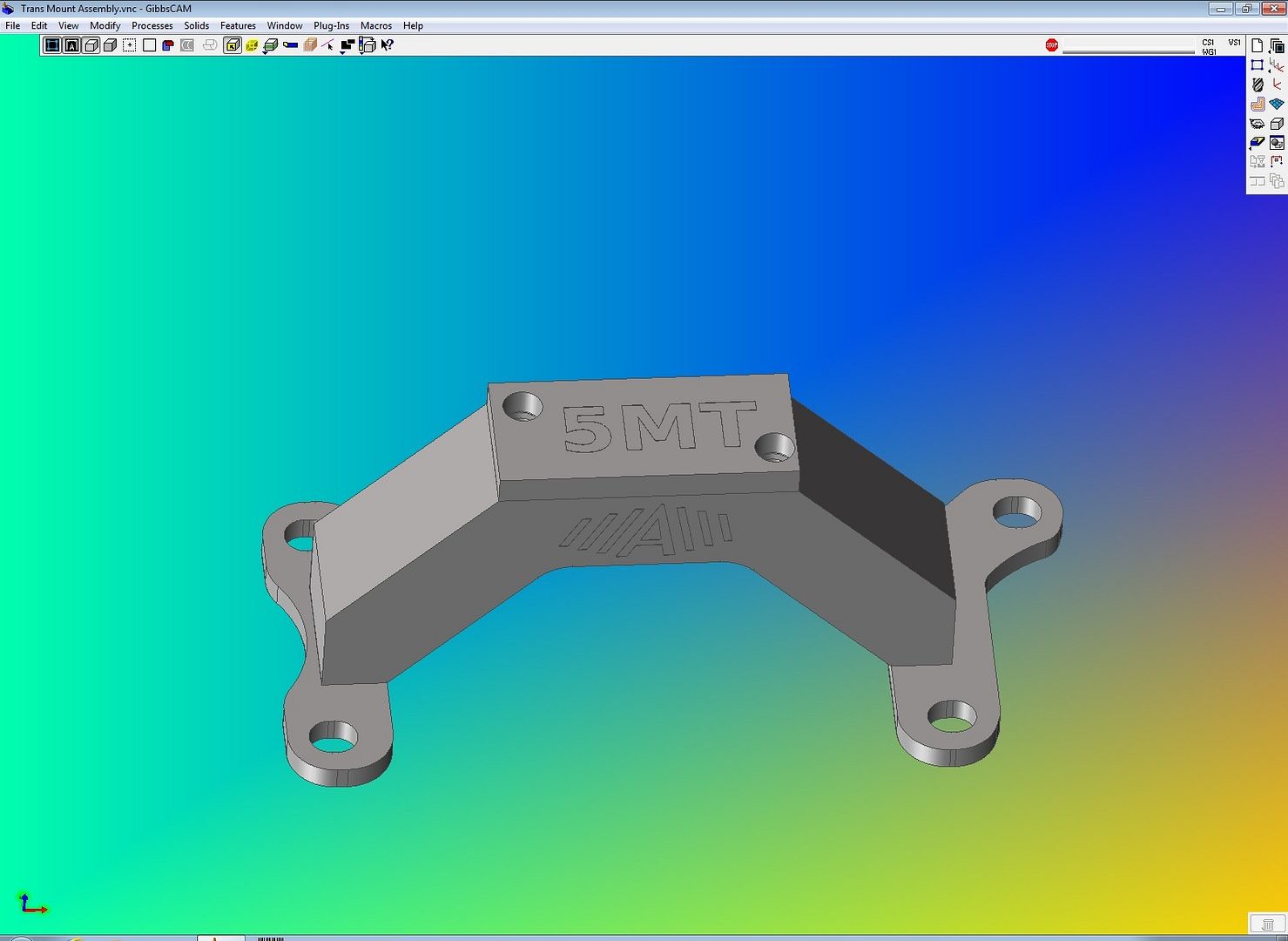This screenshot has width=1288, height=941.
Task: Click the grayed double-bracket icon at palette bottom
Action: (x=1258, y=181)
